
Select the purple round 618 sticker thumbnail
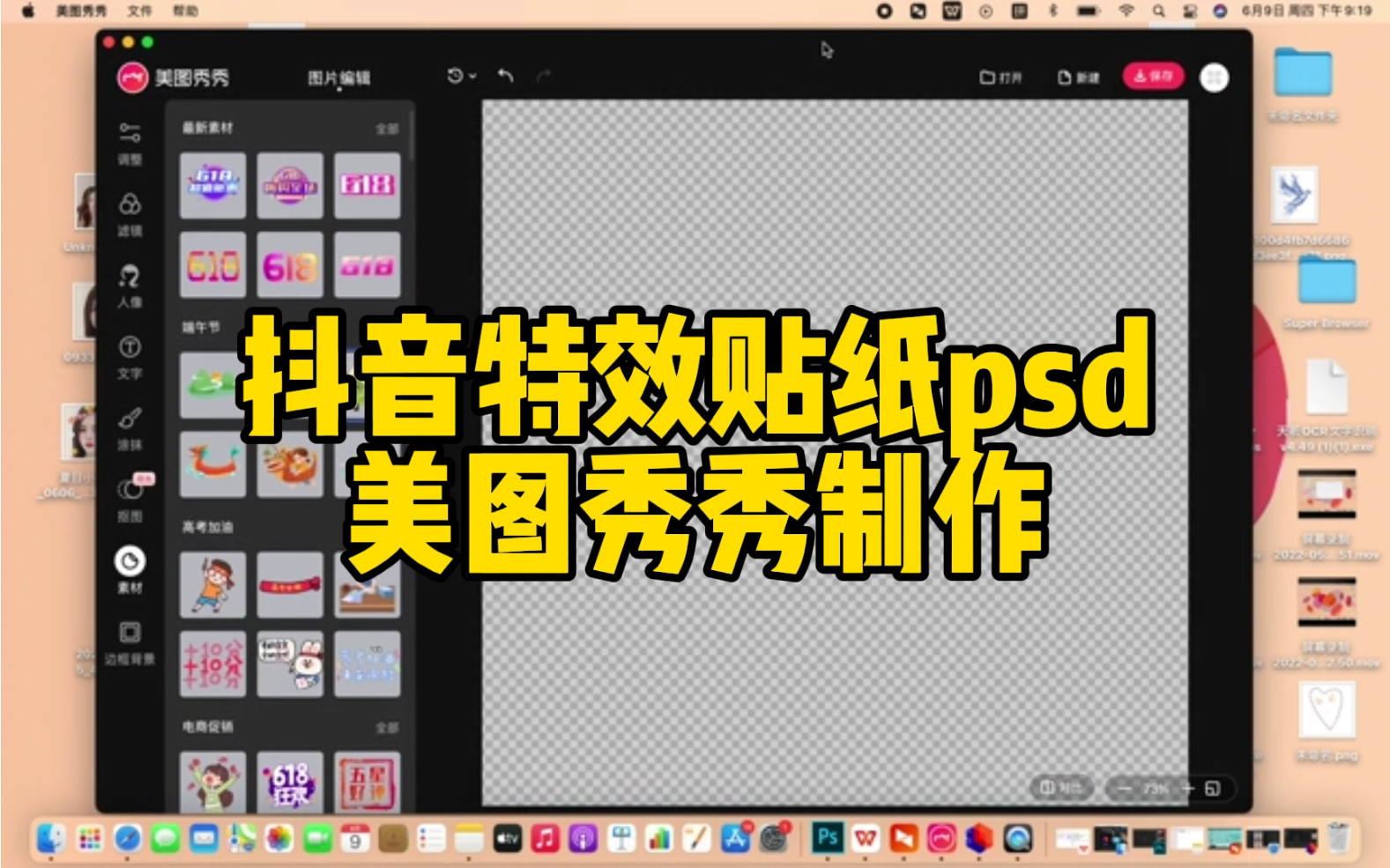coord(290,185)
